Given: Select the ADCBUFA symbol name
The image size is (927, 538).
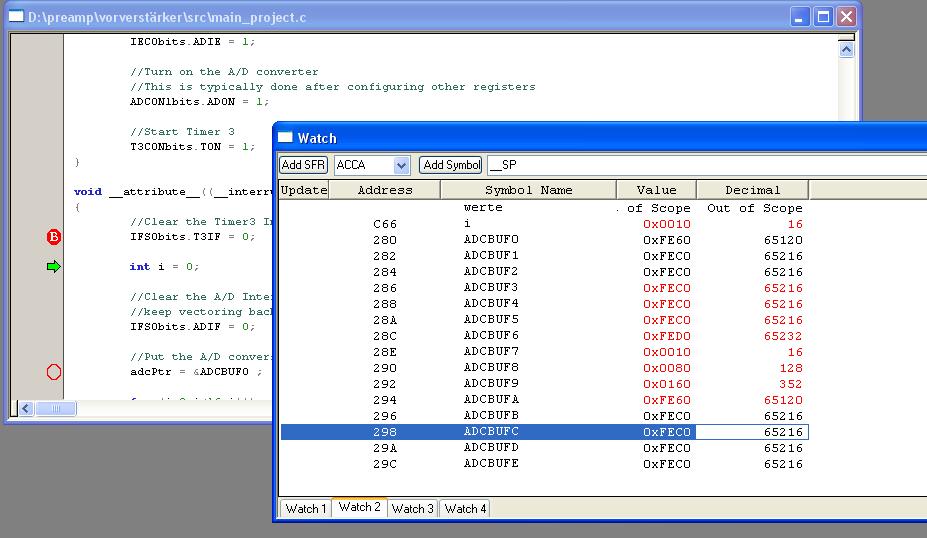Looking at the screenshot, I should pyautogui.click(x=491, y=399).
